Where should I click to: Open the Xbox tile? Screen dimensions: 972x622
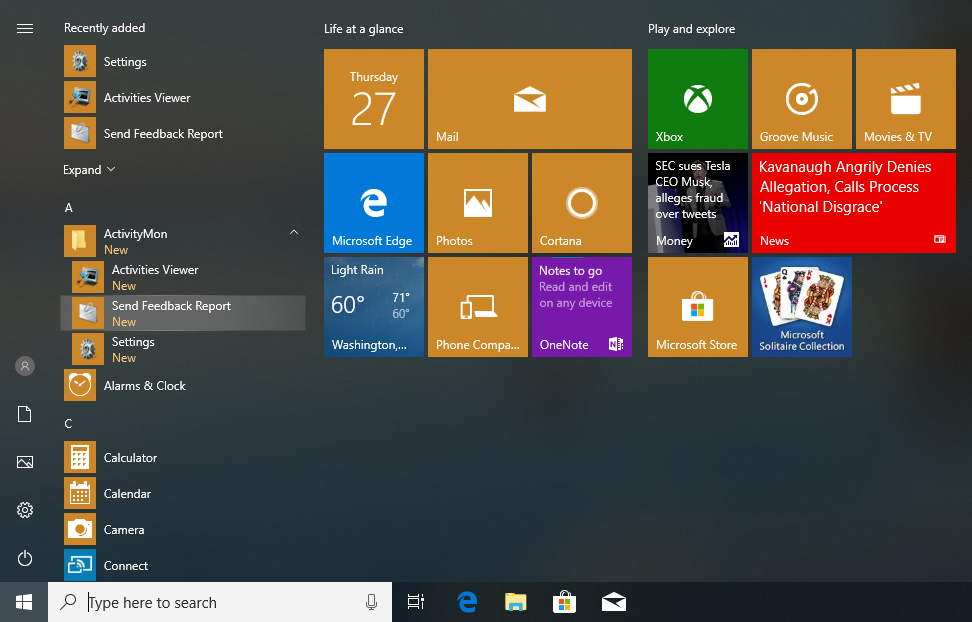pyautogui.click(x=697, y=99)
